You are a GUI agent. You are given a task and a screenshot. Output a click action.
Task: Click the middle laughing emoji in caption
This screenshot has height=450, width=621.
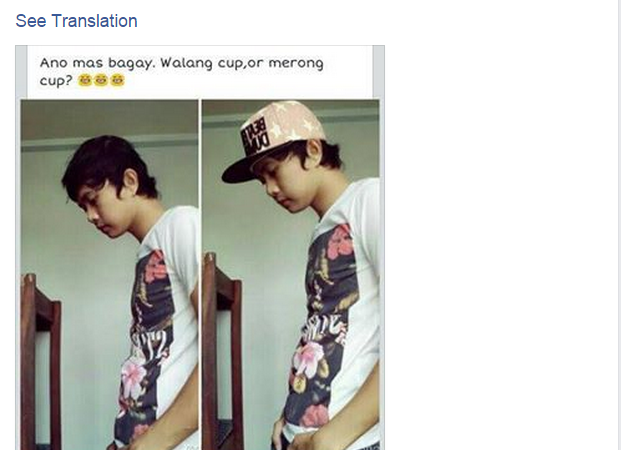click(x=101, y=80)
